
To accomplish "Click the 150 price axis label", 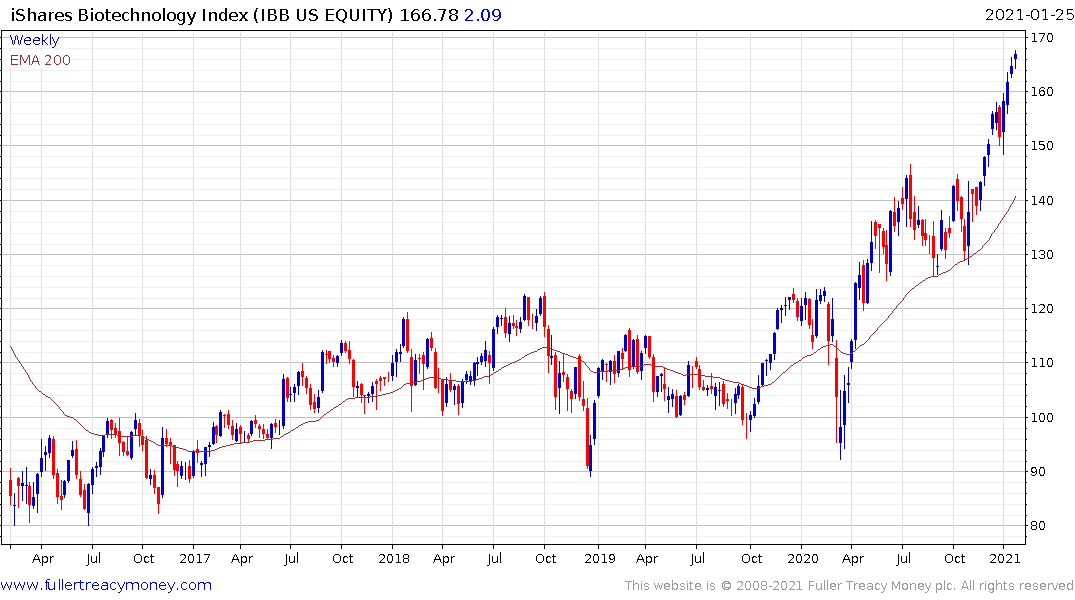I will 1042,146.
